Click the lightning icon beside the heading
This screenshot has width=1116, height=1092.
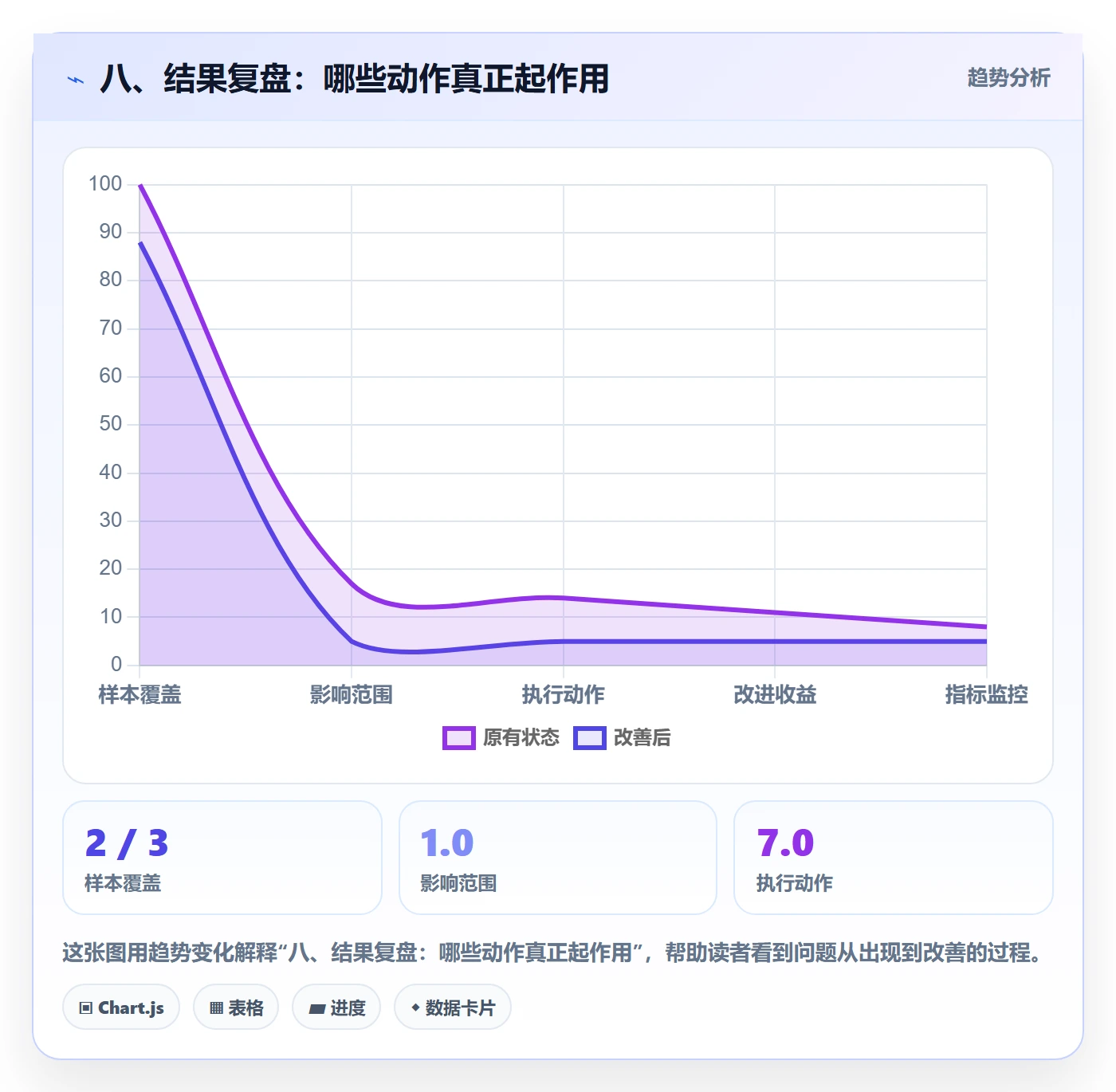tap(76, 80)
